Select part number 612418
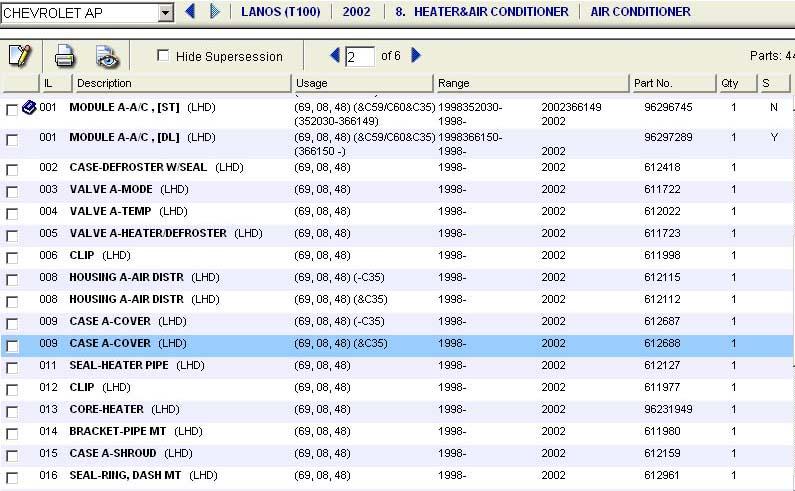Viewport: 795px width, 491px height. click(662, 167)
